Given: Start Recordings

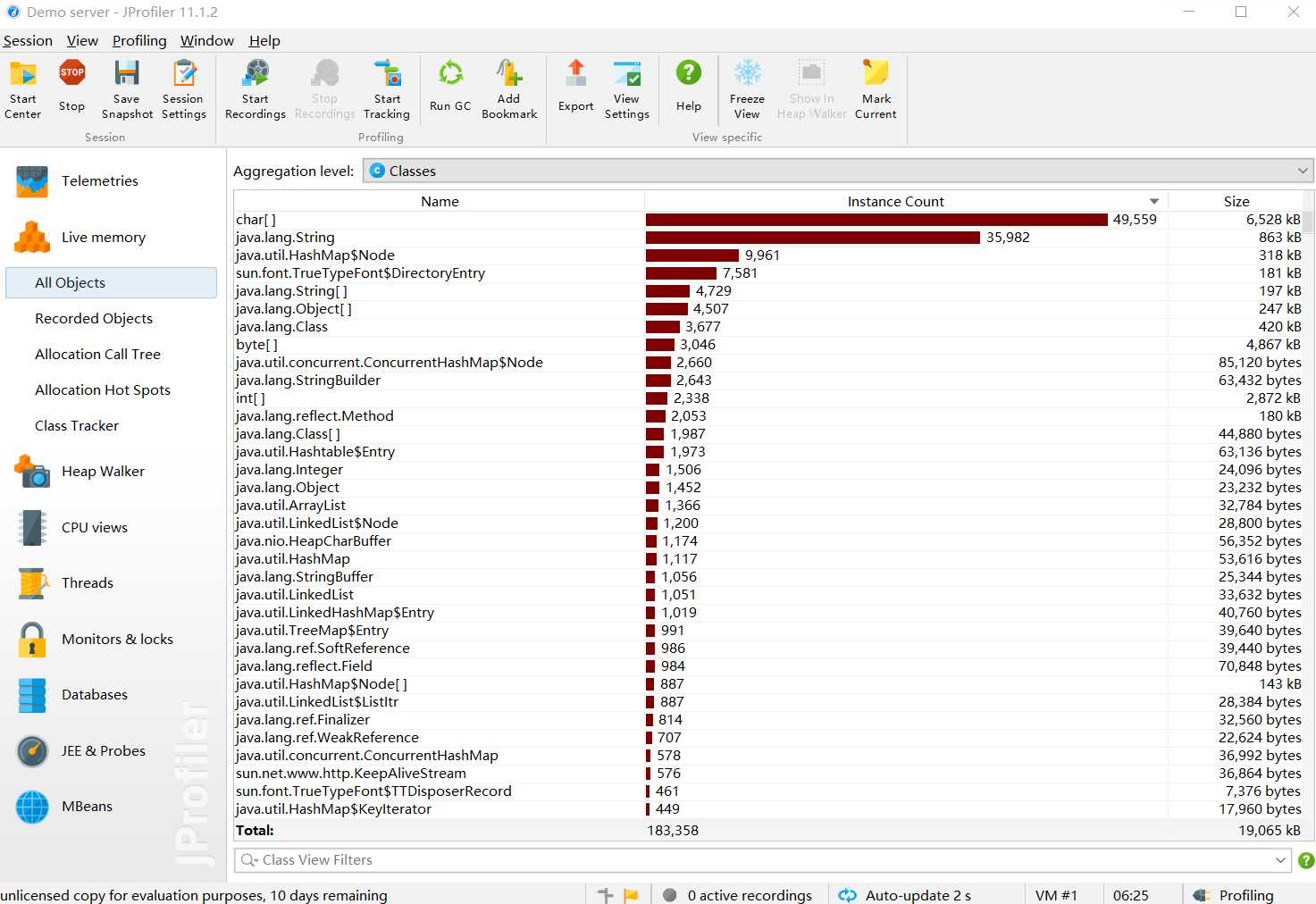Looking at the screenshot, I should coord(256,89).
